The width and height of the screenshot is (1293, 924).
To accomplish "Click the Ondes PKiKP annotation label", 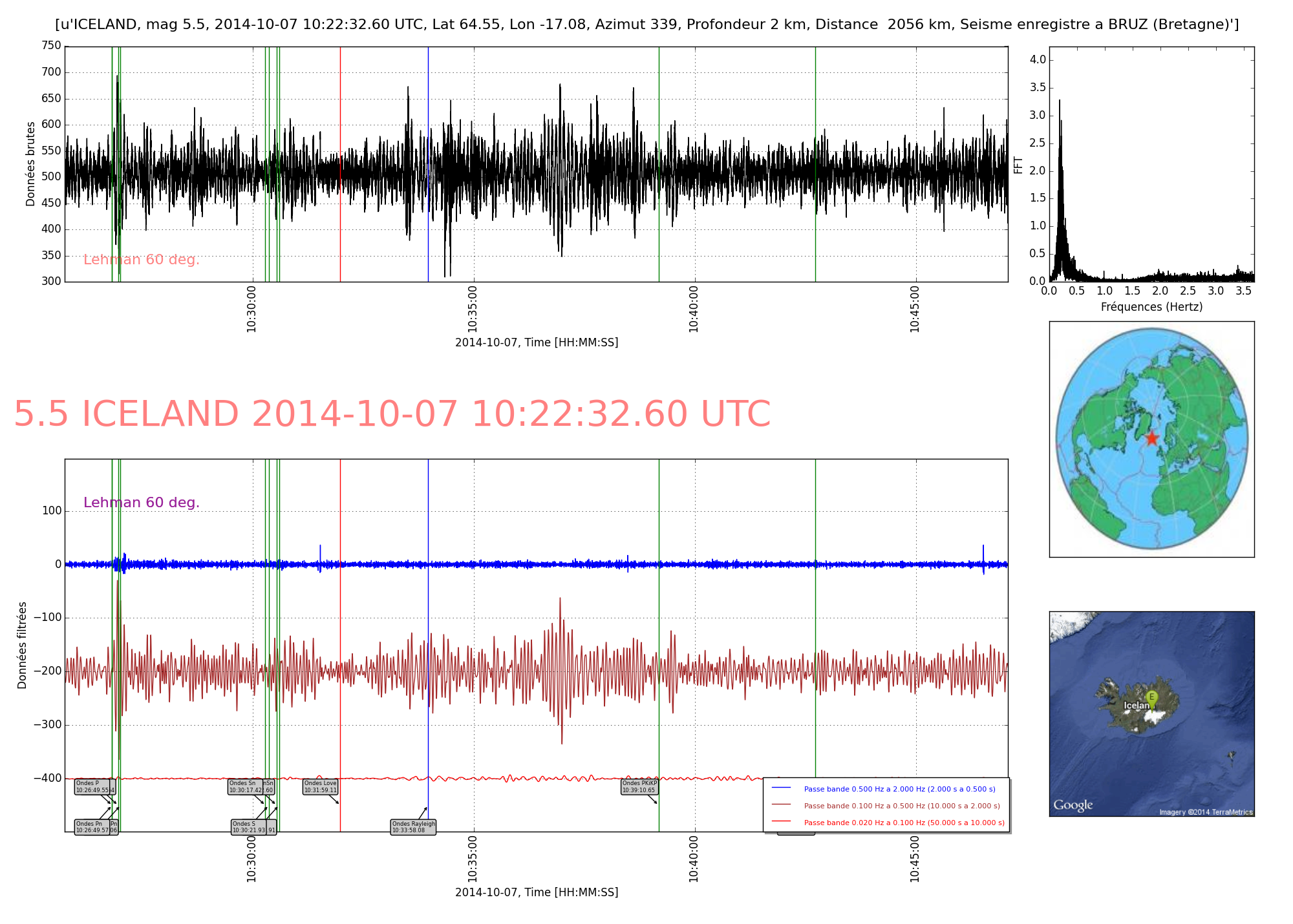I will pyautogui.click(x=639, y=786).
